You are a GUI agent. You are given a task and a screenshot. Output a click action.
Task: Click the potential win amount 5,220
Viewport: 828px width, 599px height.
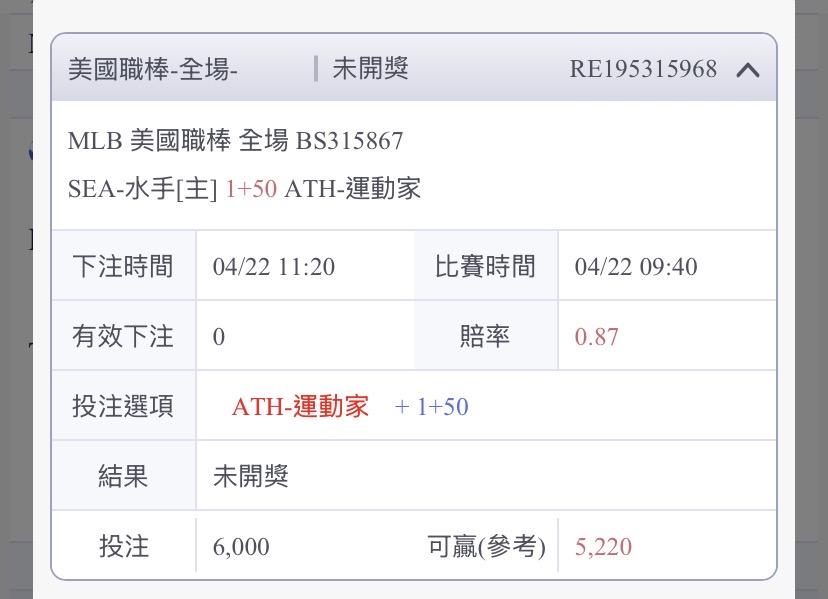[x=604, y=547]
